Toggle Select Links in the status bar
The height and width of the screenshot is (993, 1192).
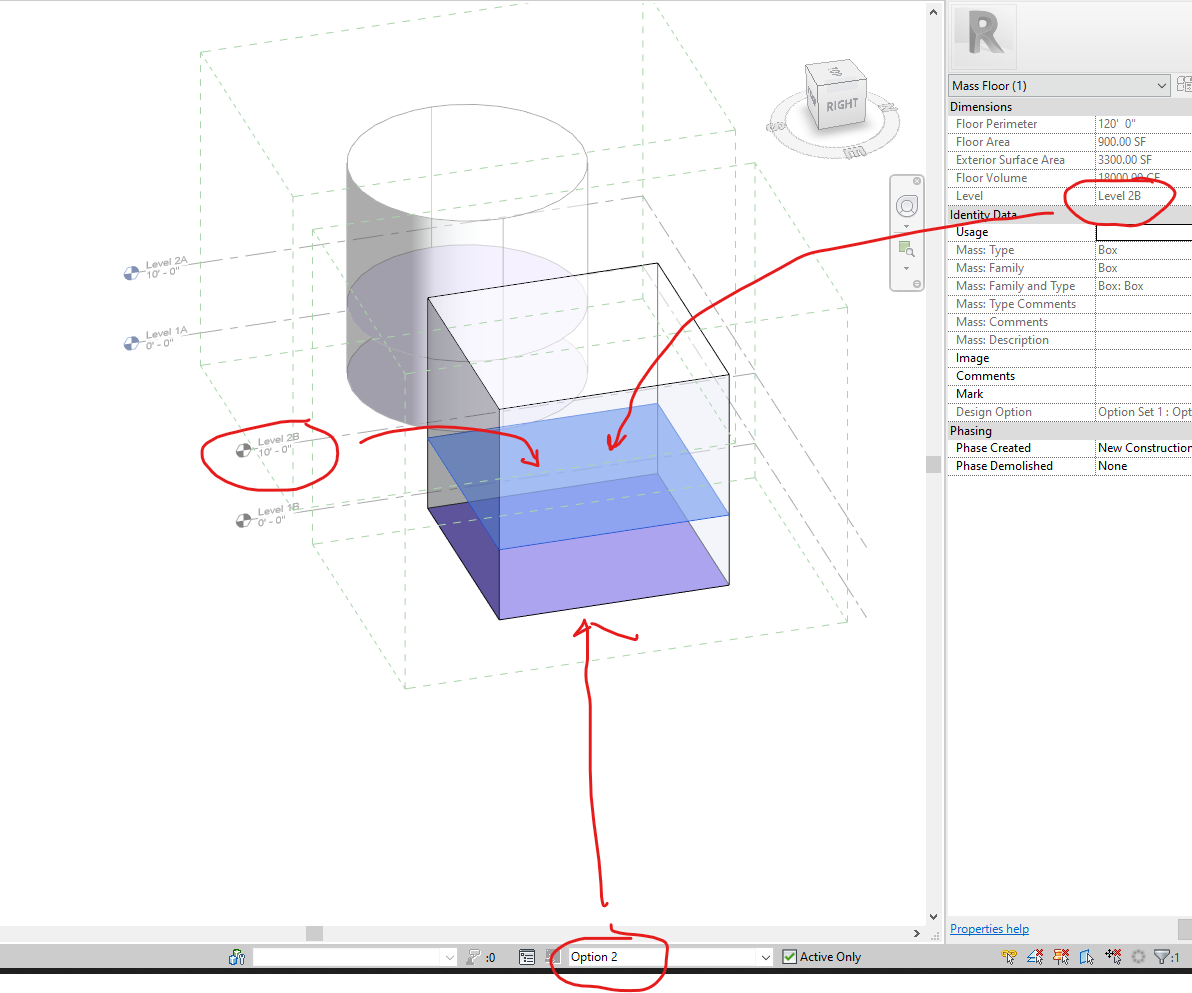tap(1009, 957)
